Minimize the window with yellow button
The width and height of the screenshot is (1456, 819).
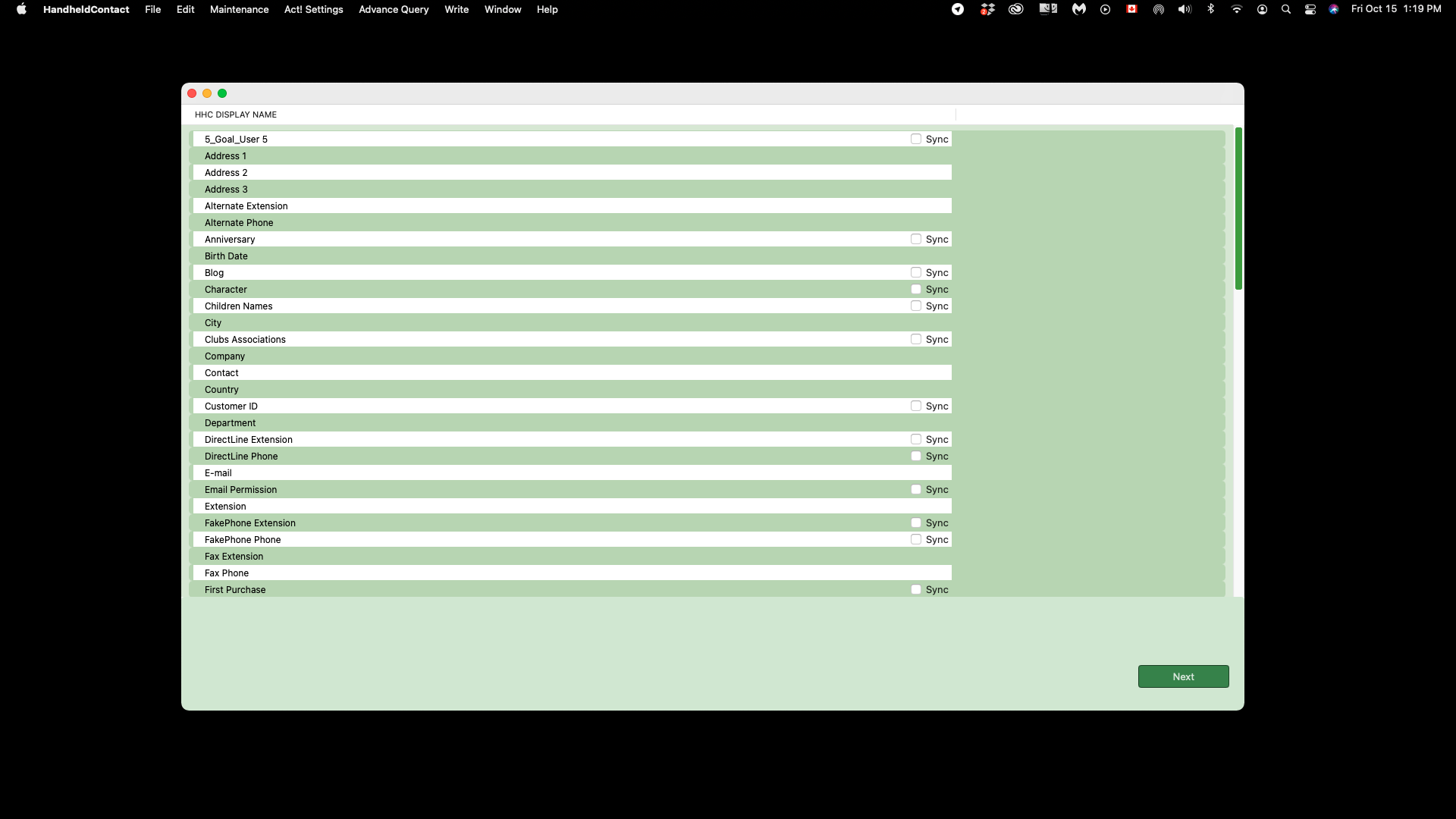coord(207,93)
